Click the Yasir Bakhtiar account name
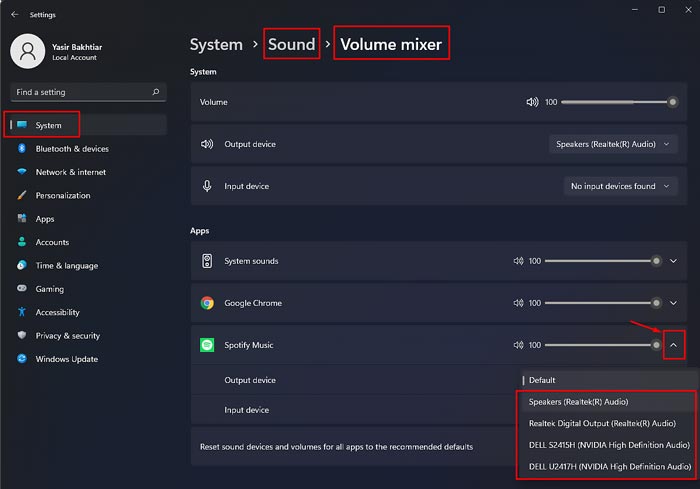 click(x=77, y=47)
